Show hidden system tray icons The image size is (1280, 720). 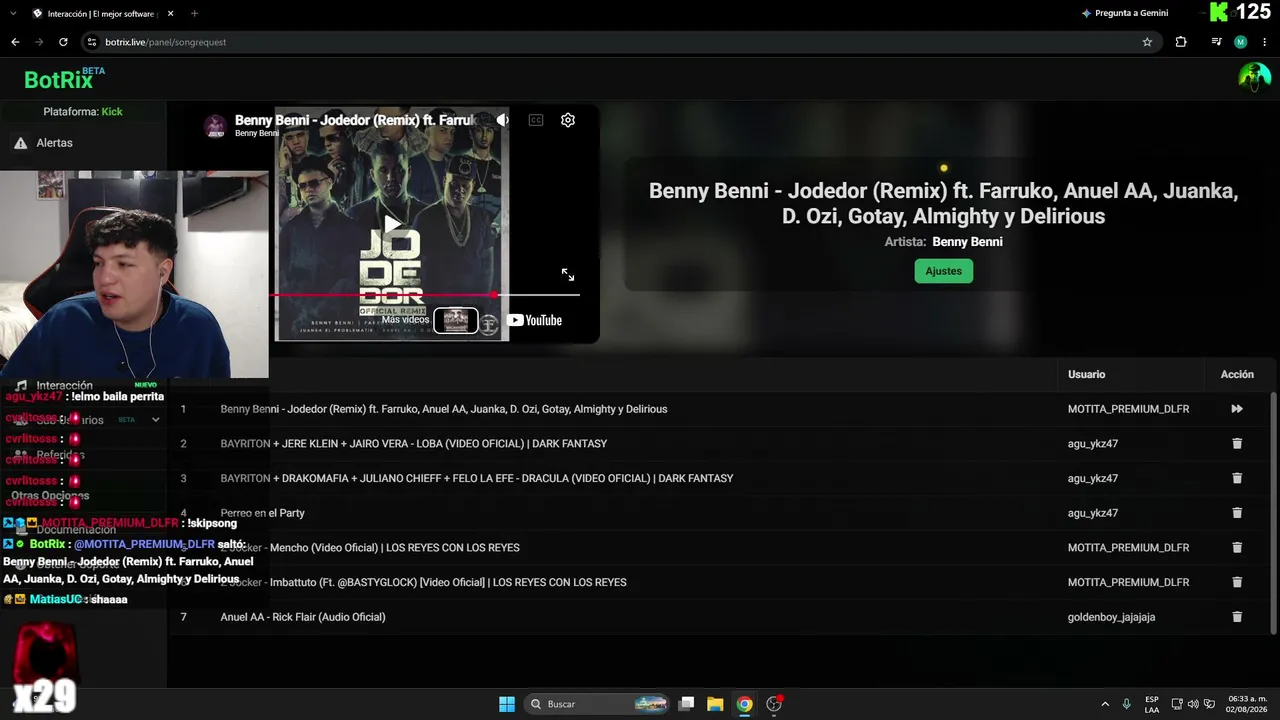(1105, 704)
